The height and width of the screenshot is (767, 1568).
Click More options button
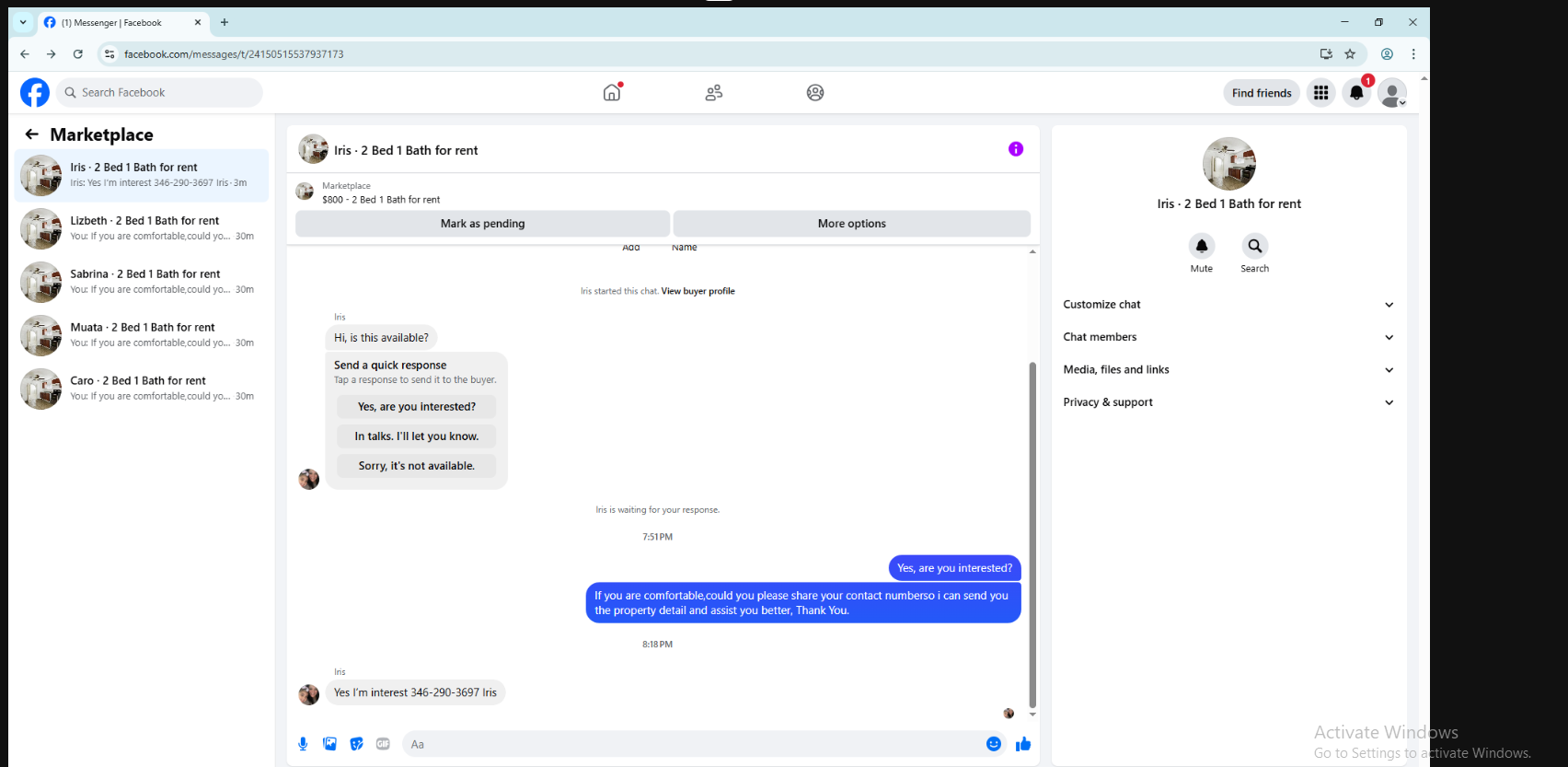point(852,224)
